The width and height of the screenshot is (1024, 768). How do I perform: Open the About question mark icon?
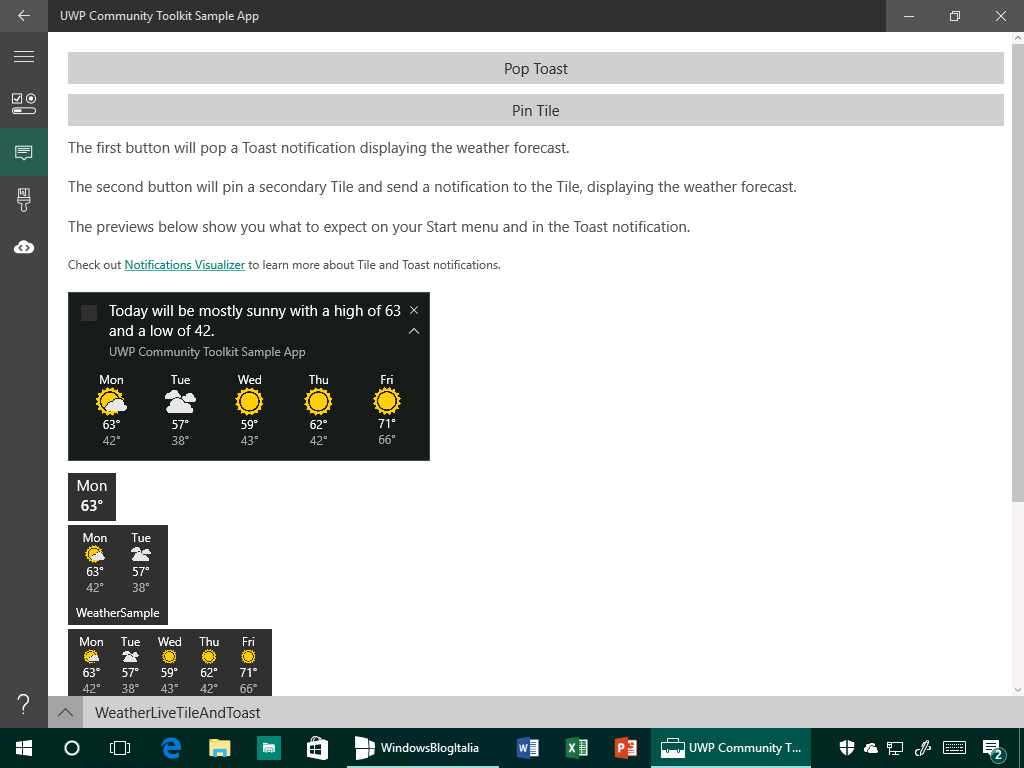click(x=24, y=704)
